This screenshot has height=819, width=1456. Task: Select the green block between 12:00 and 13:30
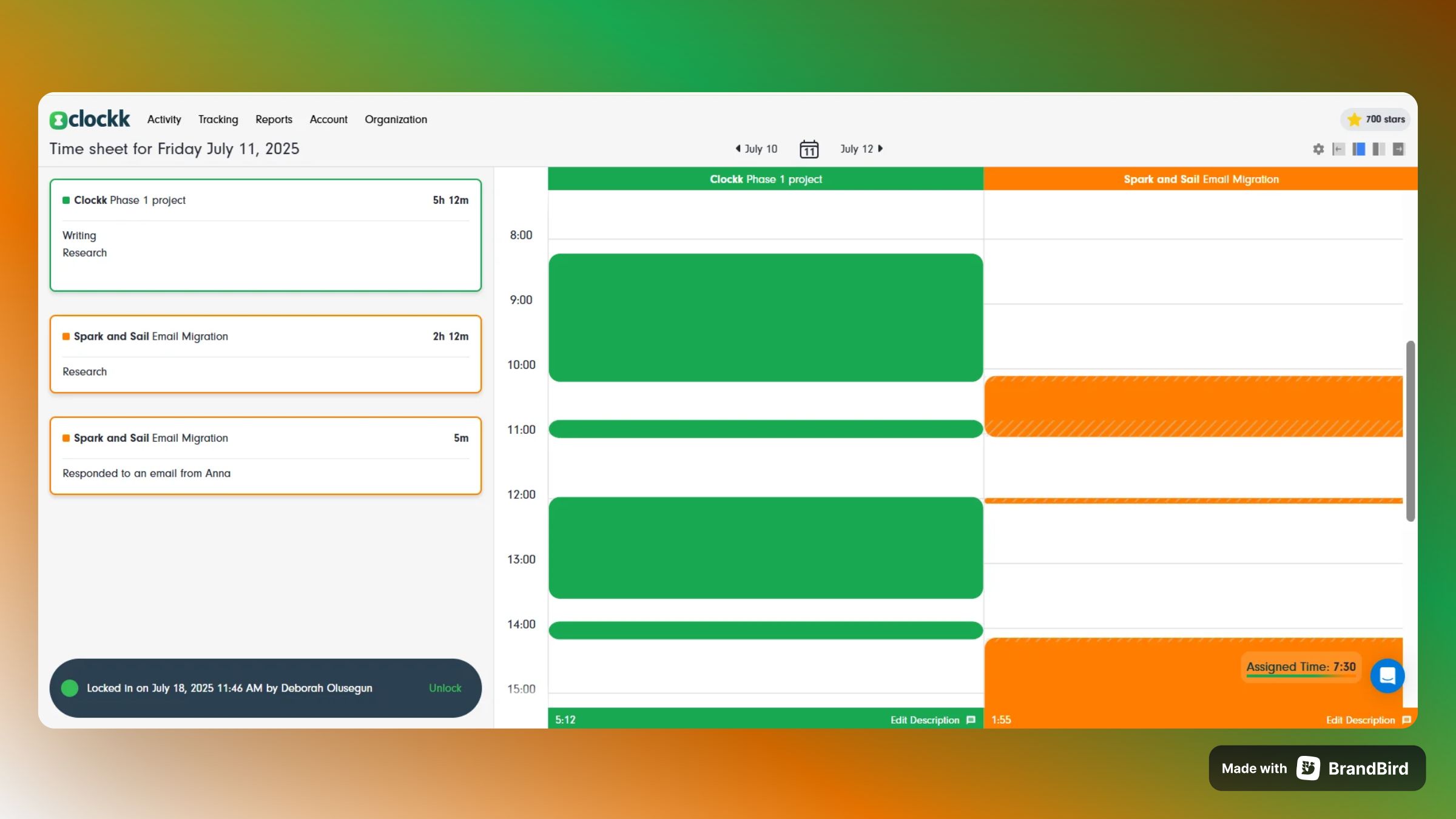(766, 548)
